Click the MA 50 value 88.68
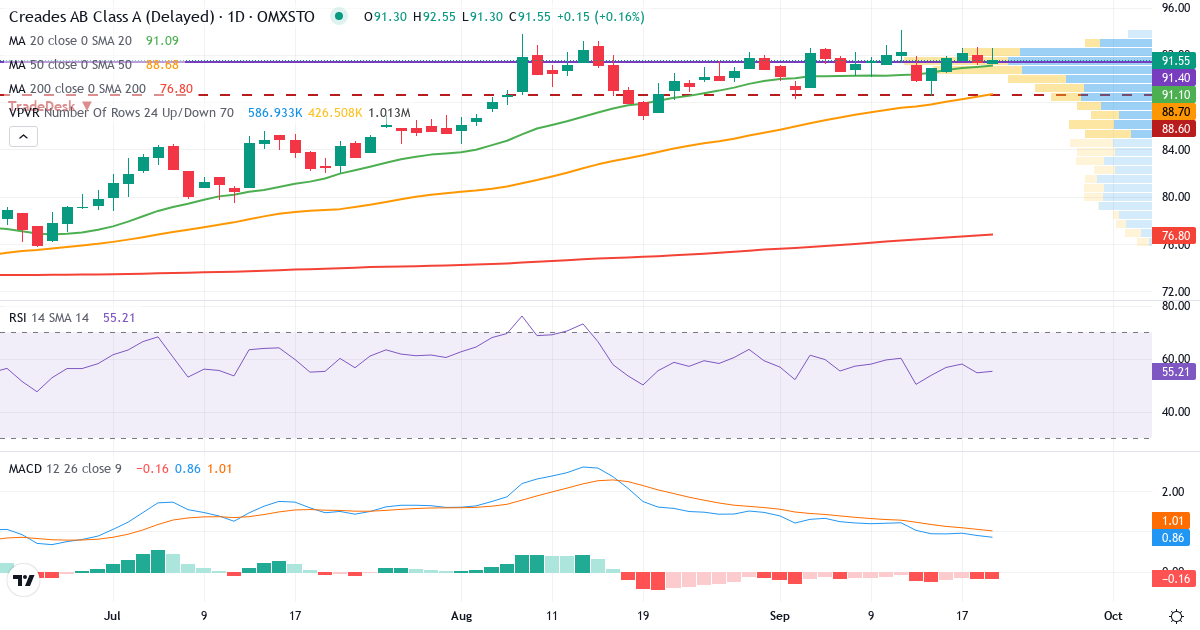The image size is (1200, 630). pyautogui.click(x=163, y=65)
